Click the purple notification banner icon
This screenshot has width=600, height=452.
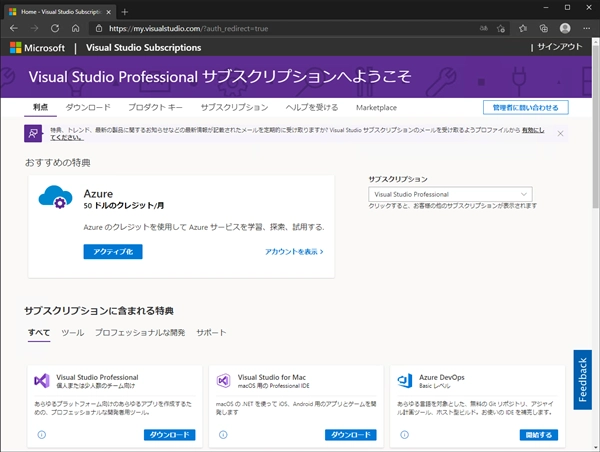[33, 133]
